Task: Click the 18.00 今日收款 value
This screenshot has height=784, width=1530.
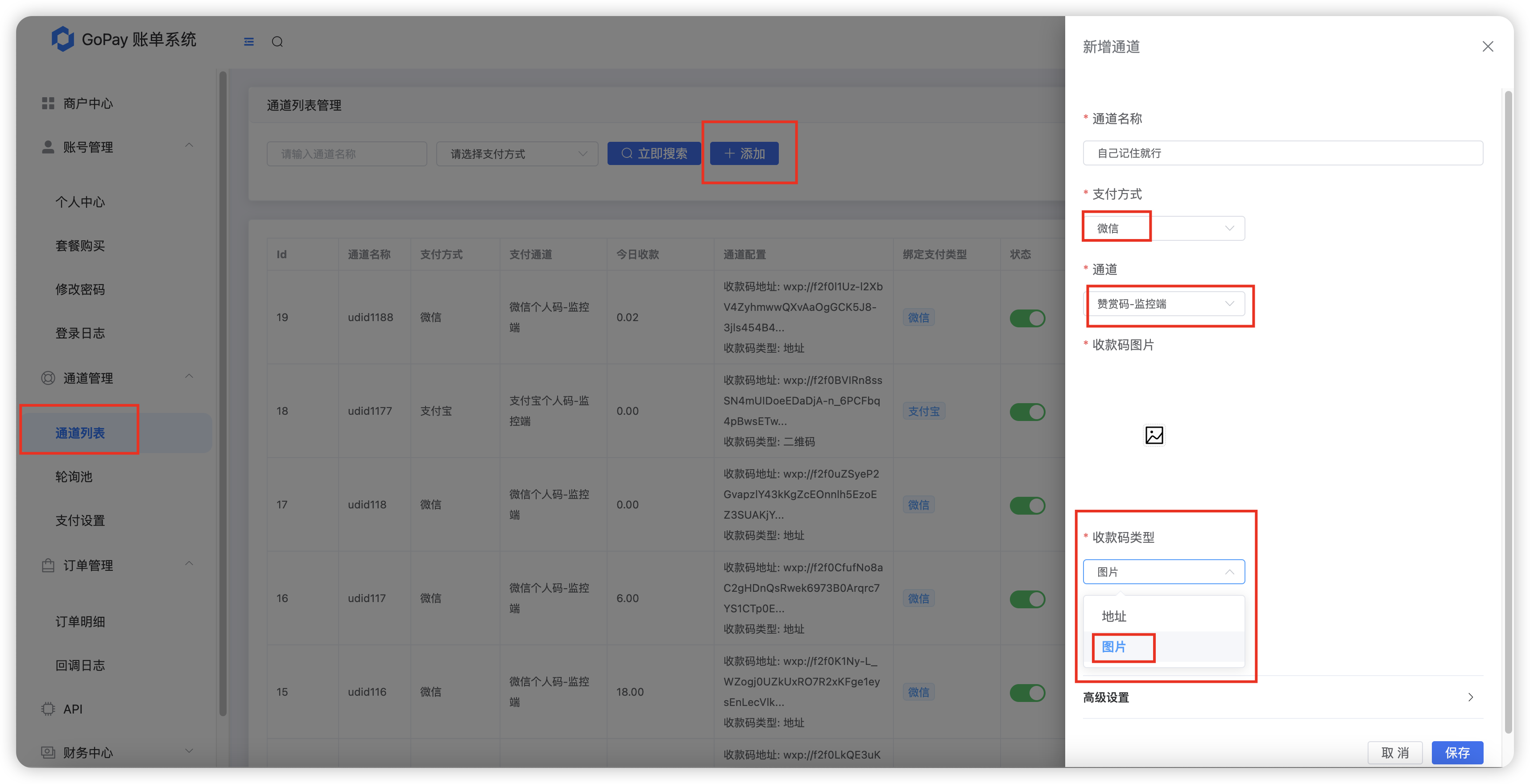Action: click(x=630, y=691)
